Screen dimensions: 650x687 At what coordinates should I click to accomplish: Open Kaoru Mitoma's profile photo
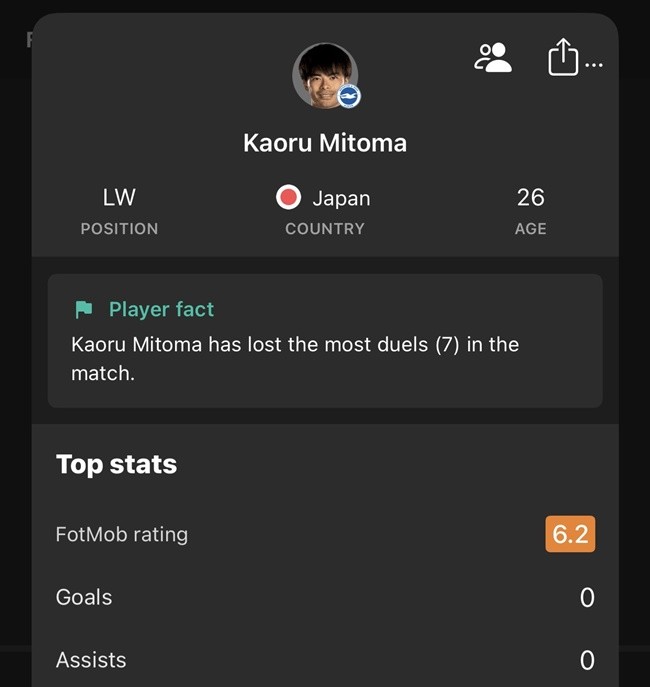[x=323, y=75]
